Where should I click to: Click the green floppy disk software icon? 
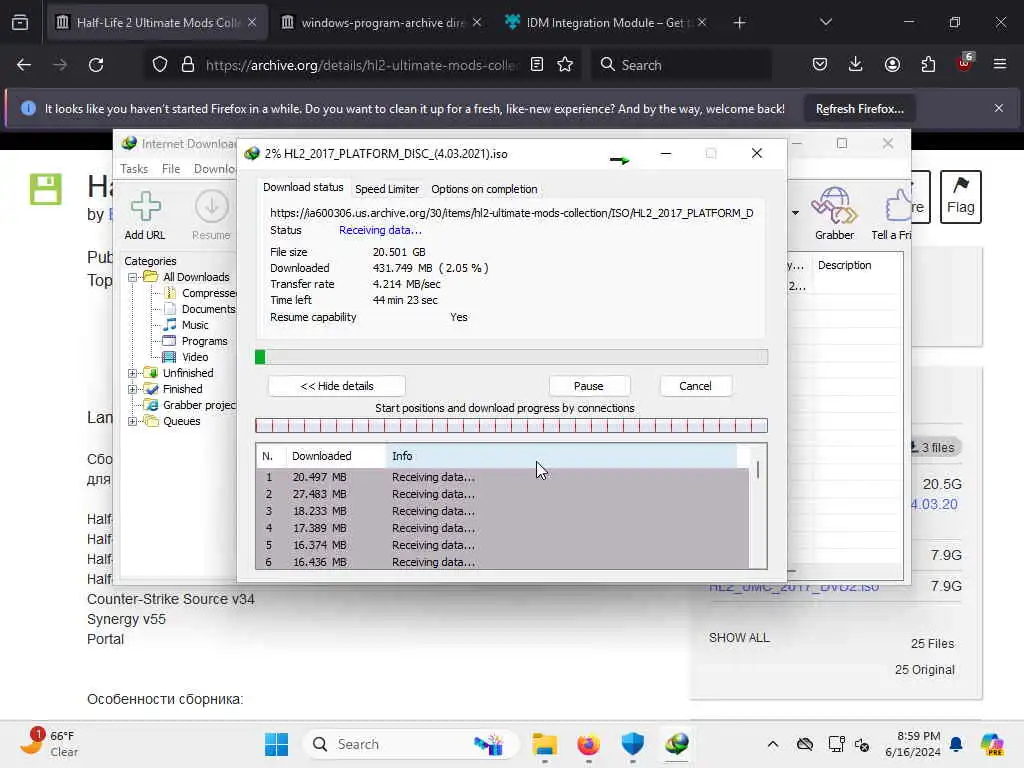coord(46,189)
